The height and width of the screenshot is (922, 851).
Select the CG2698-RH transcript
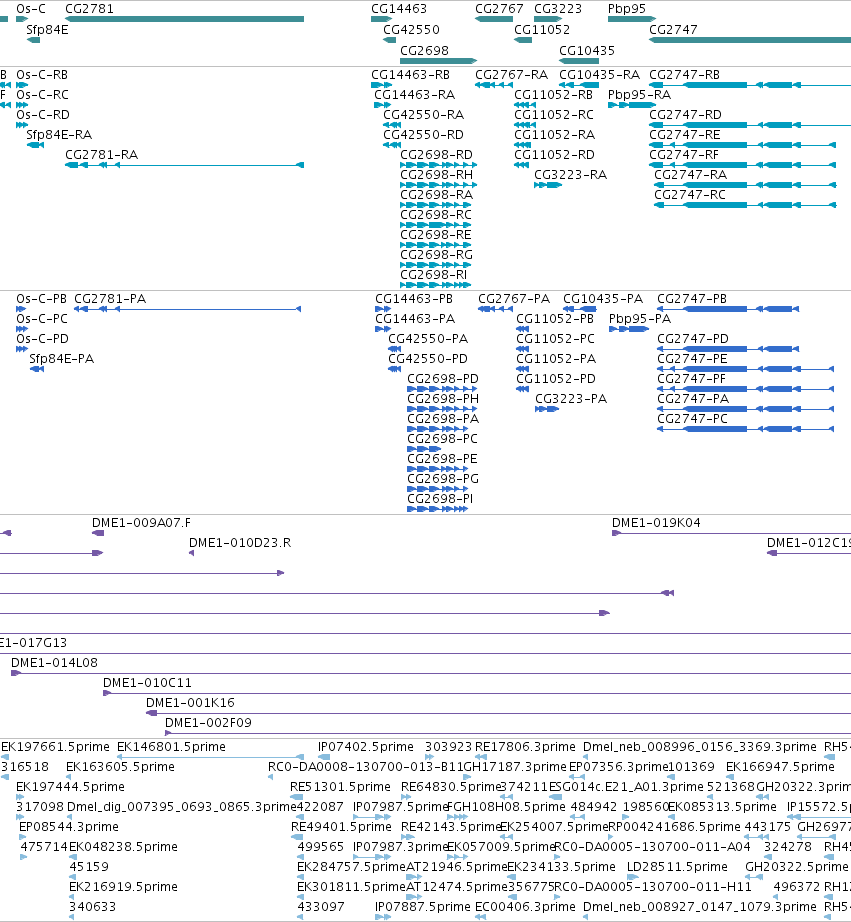coord(438,185)
